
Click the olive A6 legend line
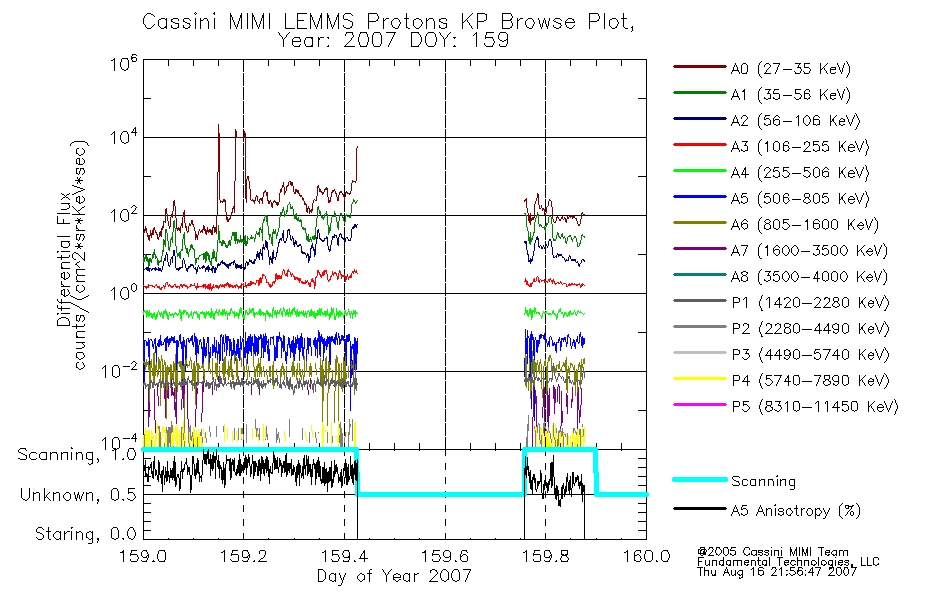[x=700, y=223]
